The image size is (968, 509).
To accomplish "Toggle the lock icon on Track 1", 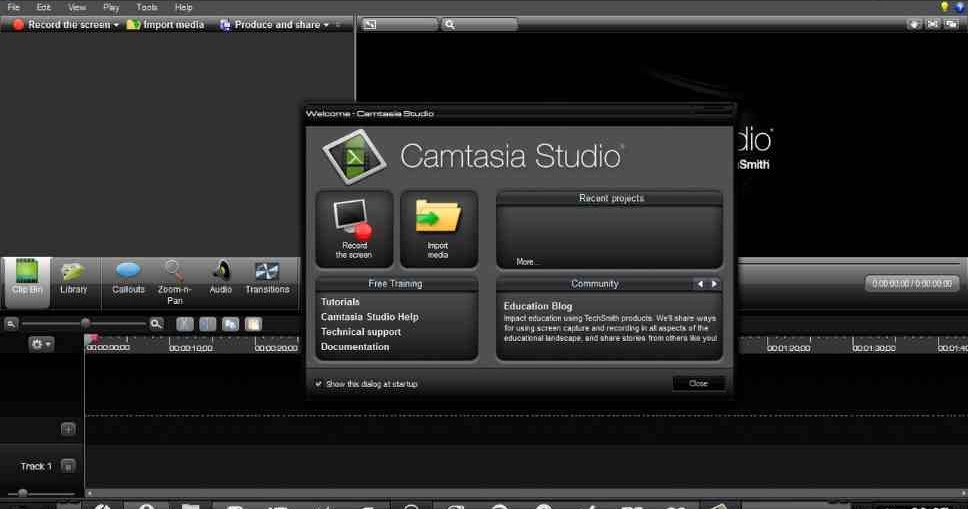I will [69, 466].
